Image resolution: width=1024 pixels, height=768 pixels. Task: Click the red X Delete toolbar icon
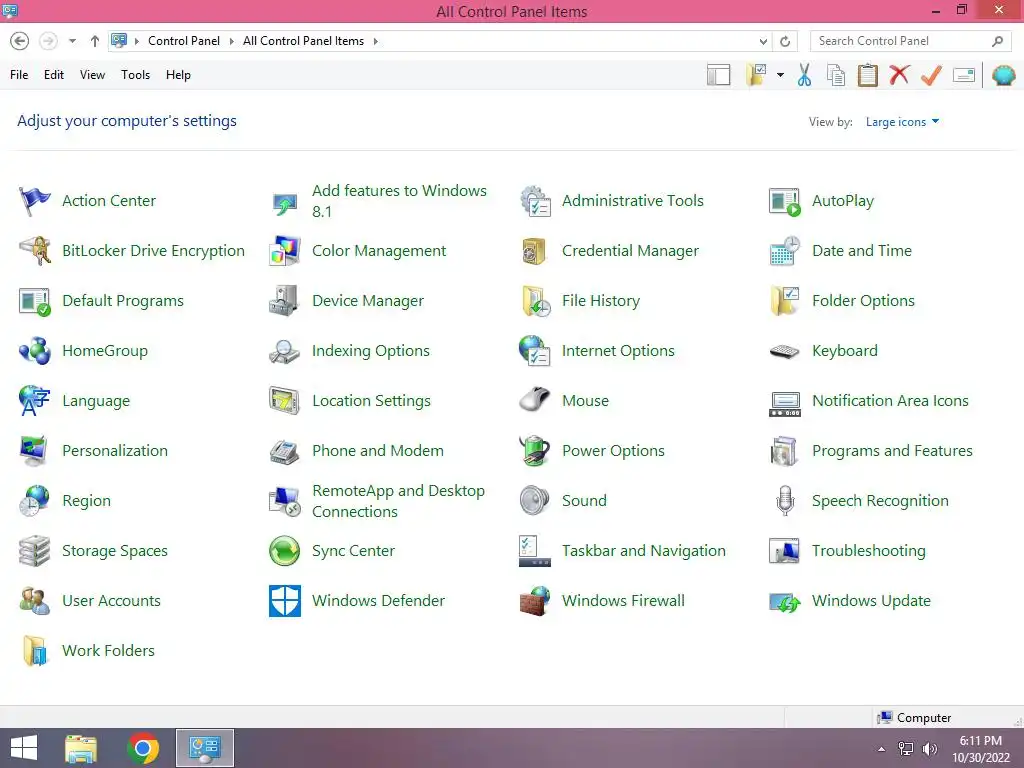point(899,74)
